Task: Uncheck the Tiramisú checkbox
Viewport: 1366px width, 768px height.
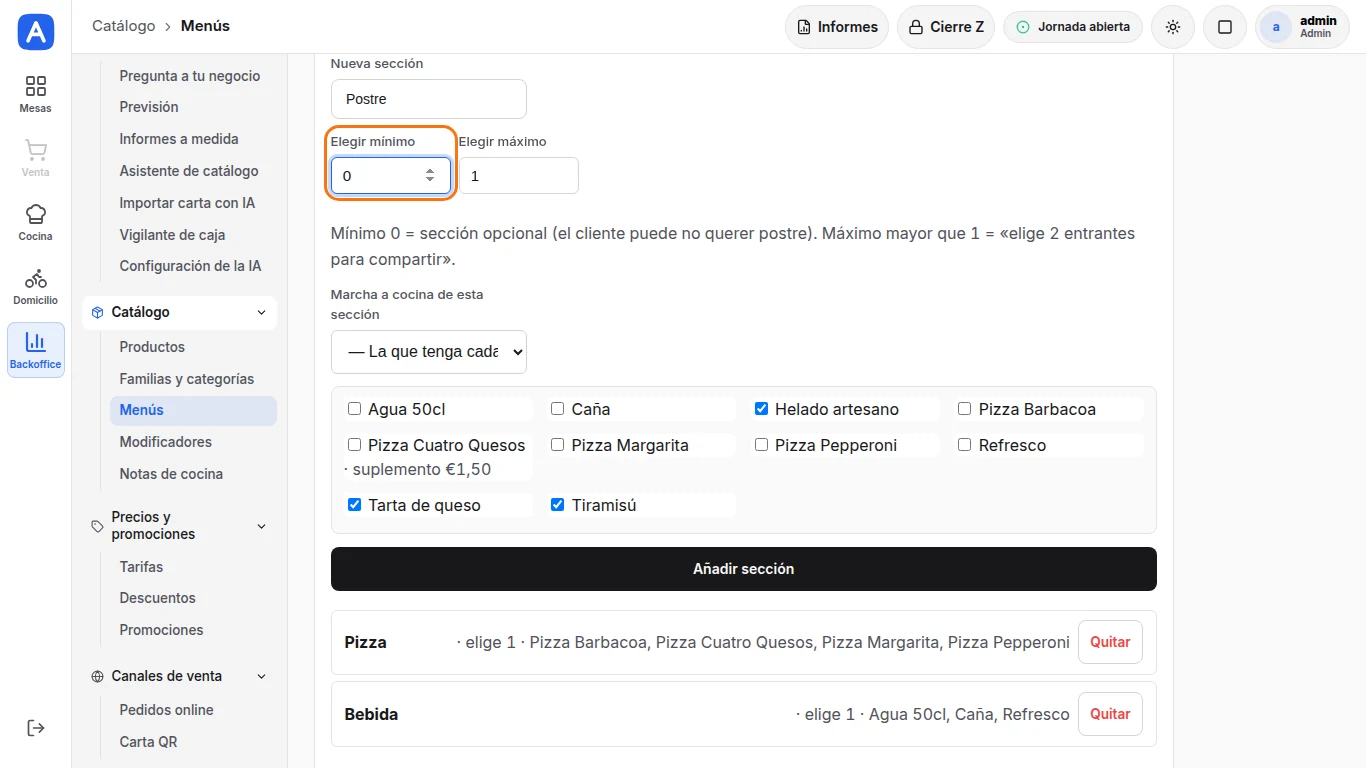Action: [x=558, y=504]
